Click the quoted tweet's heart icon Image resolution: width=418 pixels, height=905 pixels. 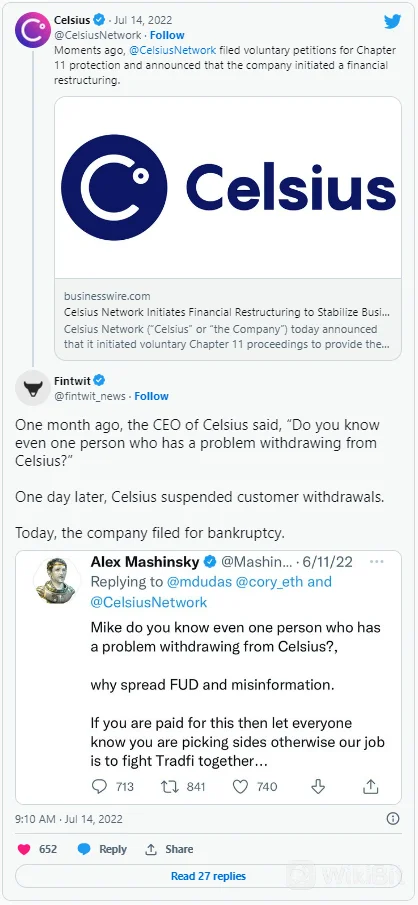tap(240, 786)
